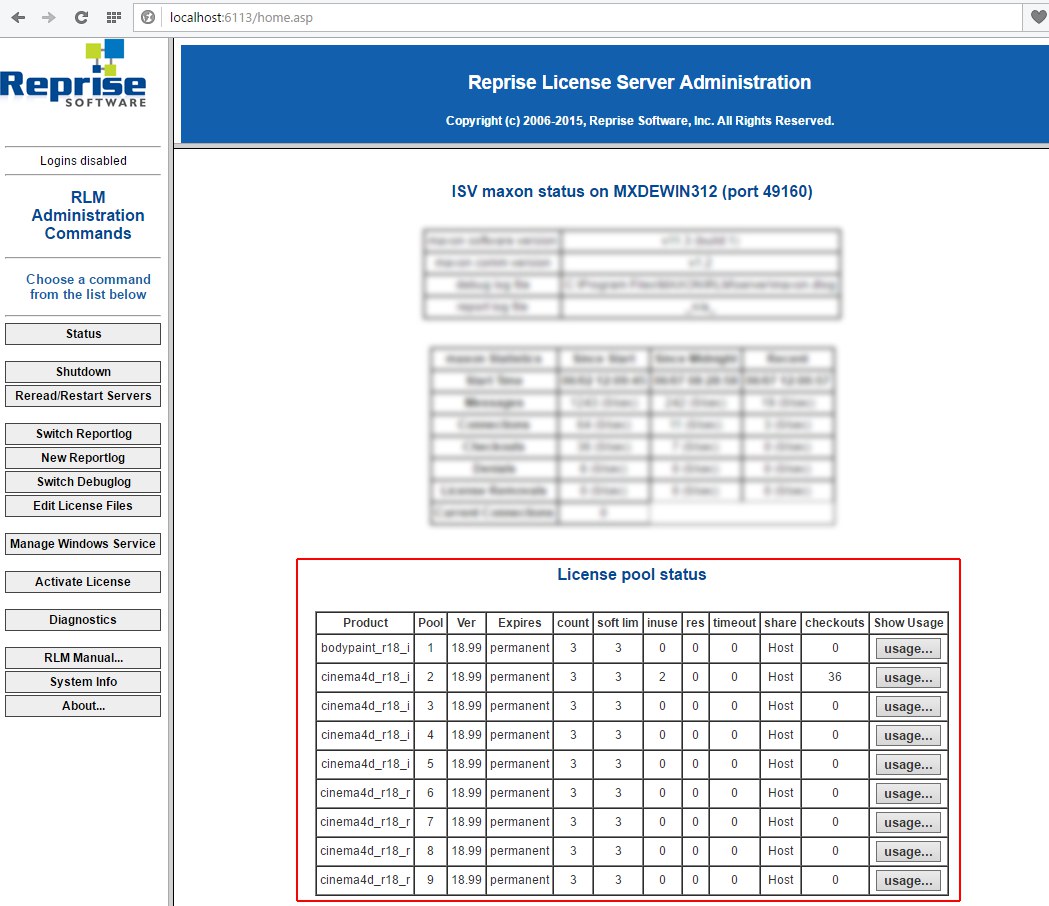
Task: Click the address bar showing localhost:6113
Action: 580,18
